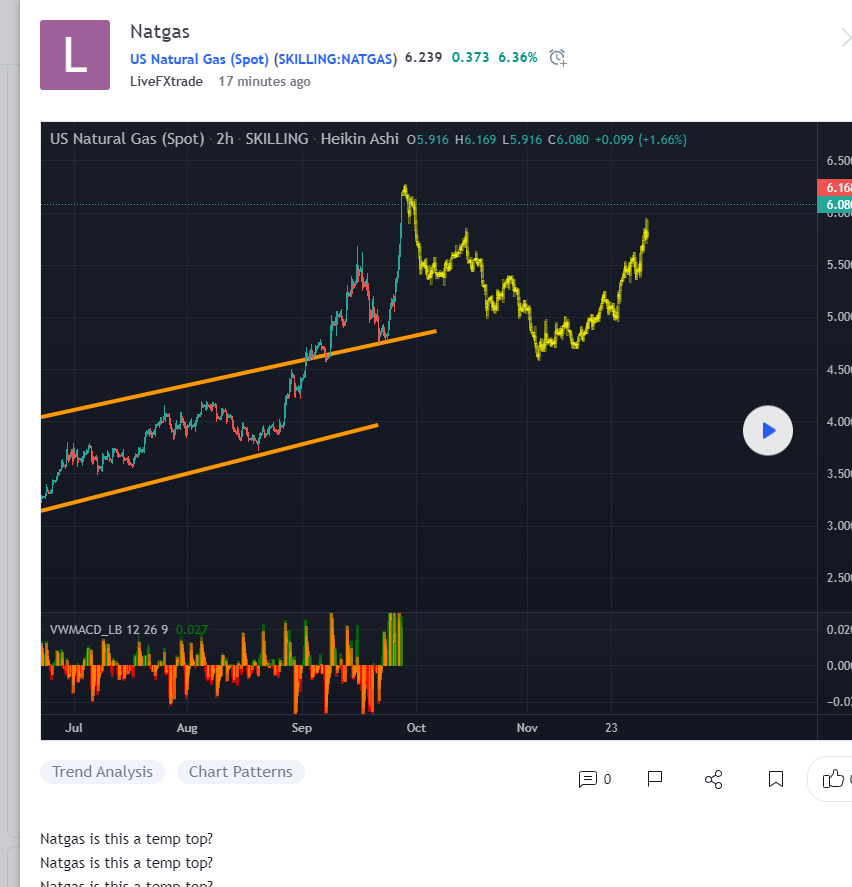This screenshot has height=887, width=852.
Task: Open LiveFXtrade author profile
Action: 166,81
